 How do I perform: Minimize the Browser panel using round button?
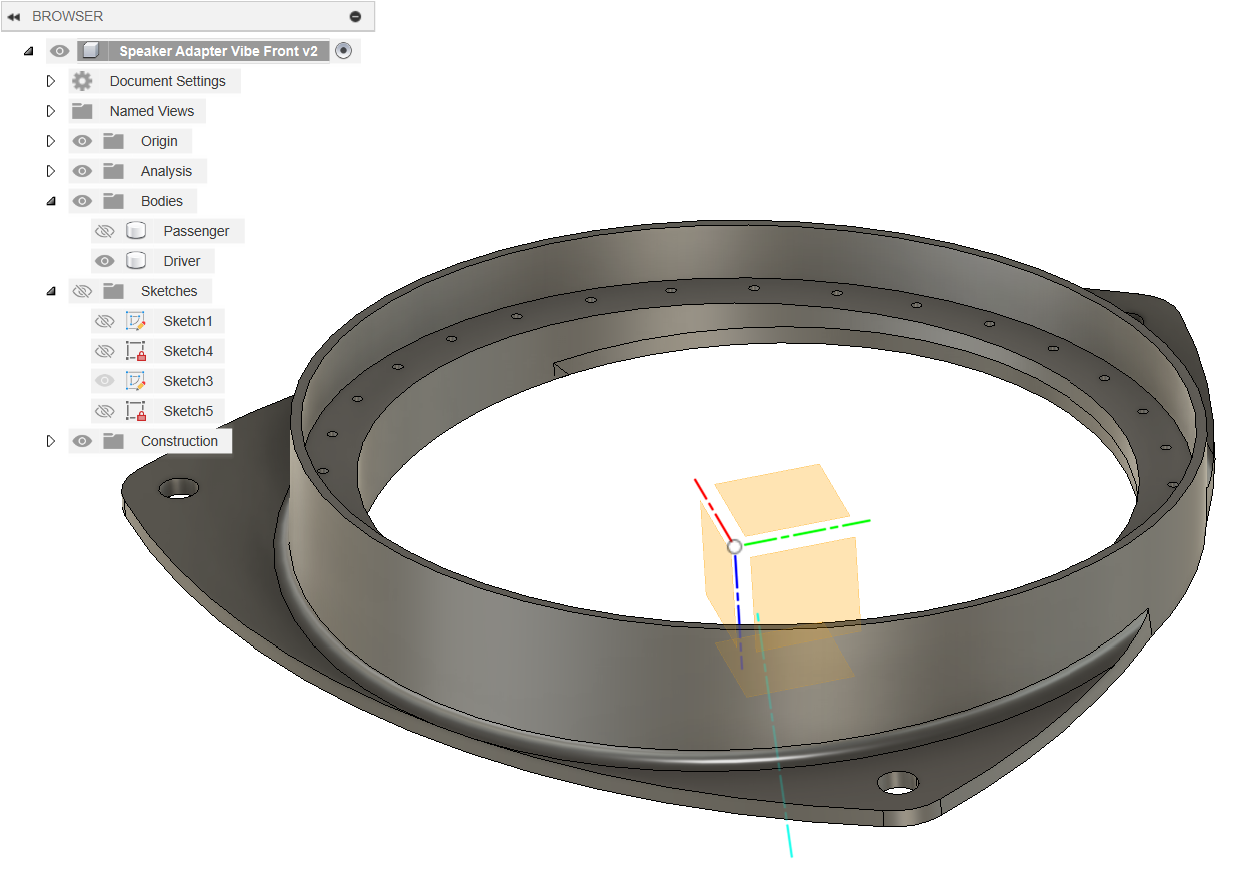click(x=355, y=17)
